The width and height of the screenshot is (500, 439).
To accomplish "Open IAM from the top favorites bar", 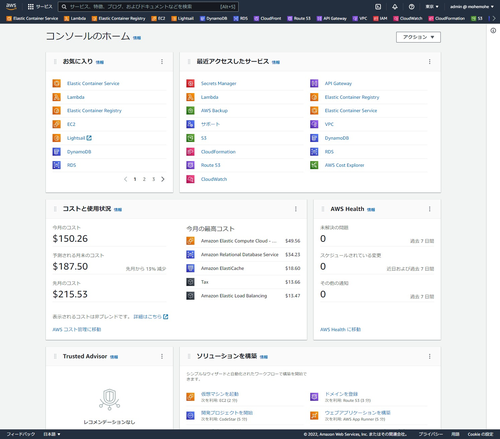I will point(380,18).
